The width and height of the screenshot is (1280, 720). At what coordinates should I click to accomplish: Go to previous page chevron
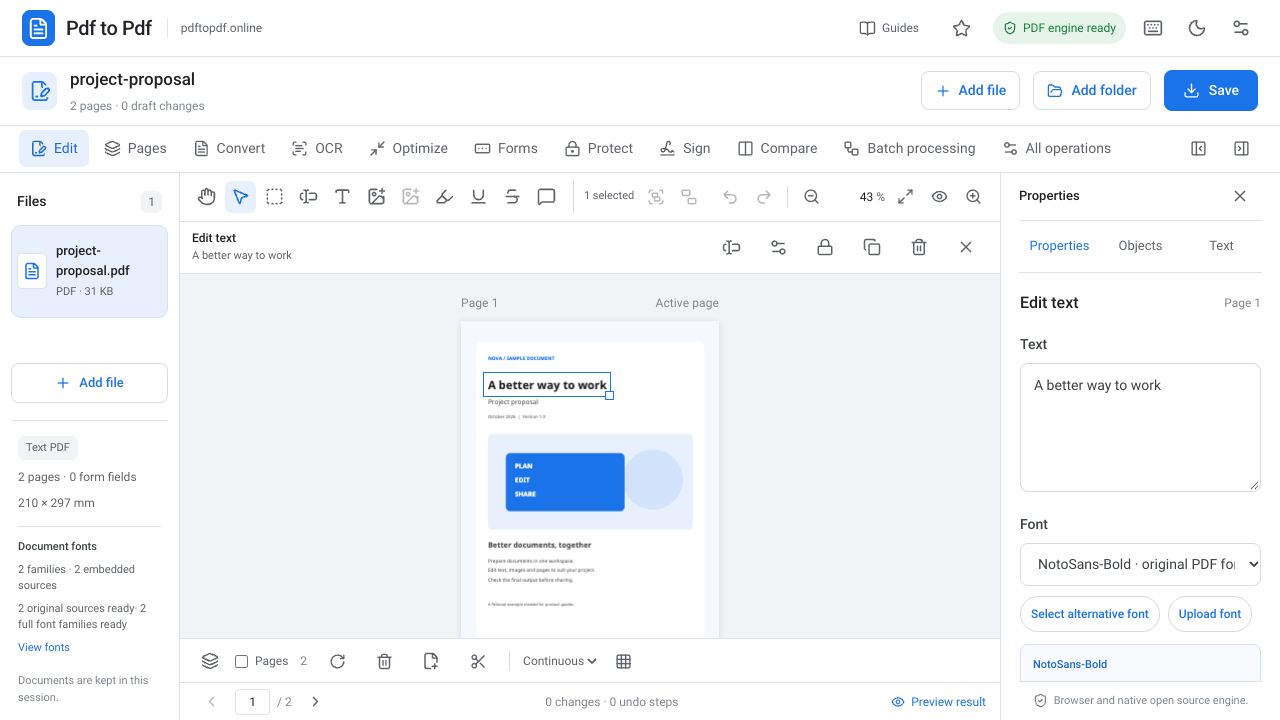click(x=212, y=702)
